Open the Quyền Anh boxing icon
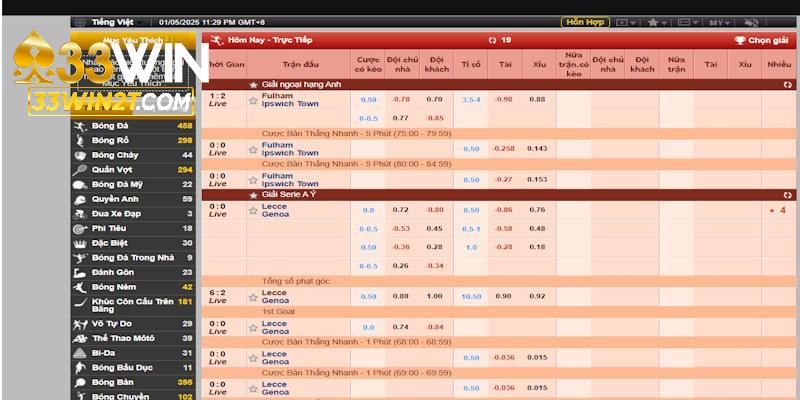Viewport: 800px width, 400px height. 80,199
